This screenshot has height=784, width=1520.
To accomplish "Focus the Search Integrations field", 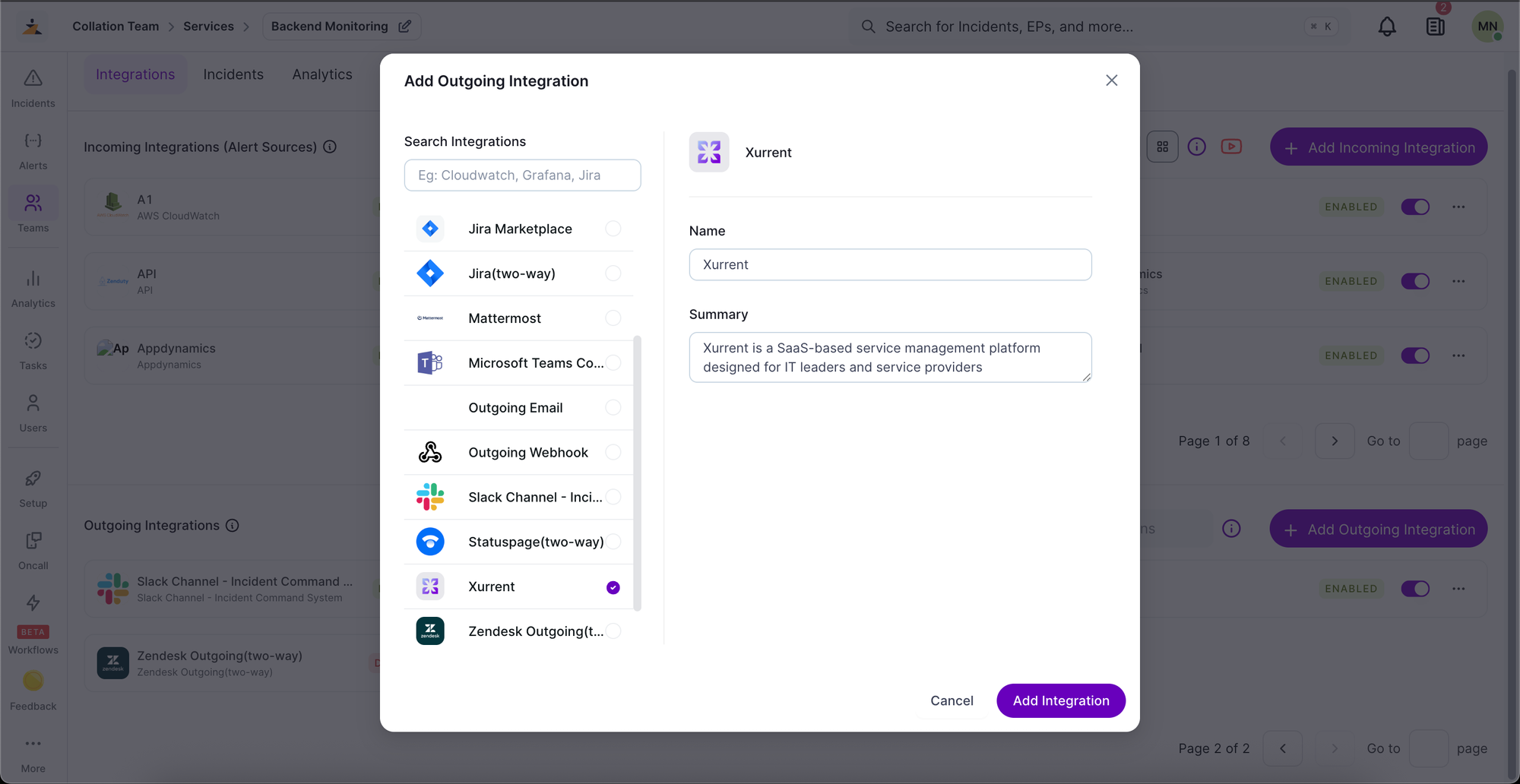I will pos(523,175).
